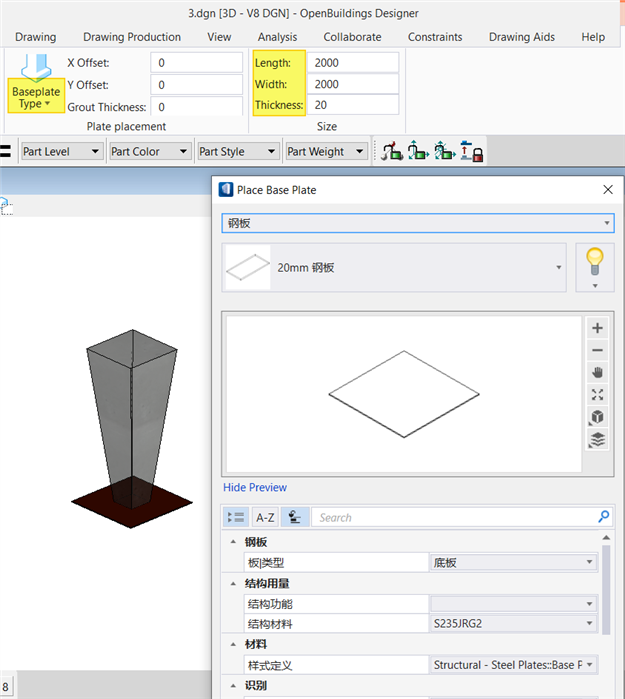Click the Hide Preview link
Viewport: 625px width, 699px height.
click(x=255, y=487)
